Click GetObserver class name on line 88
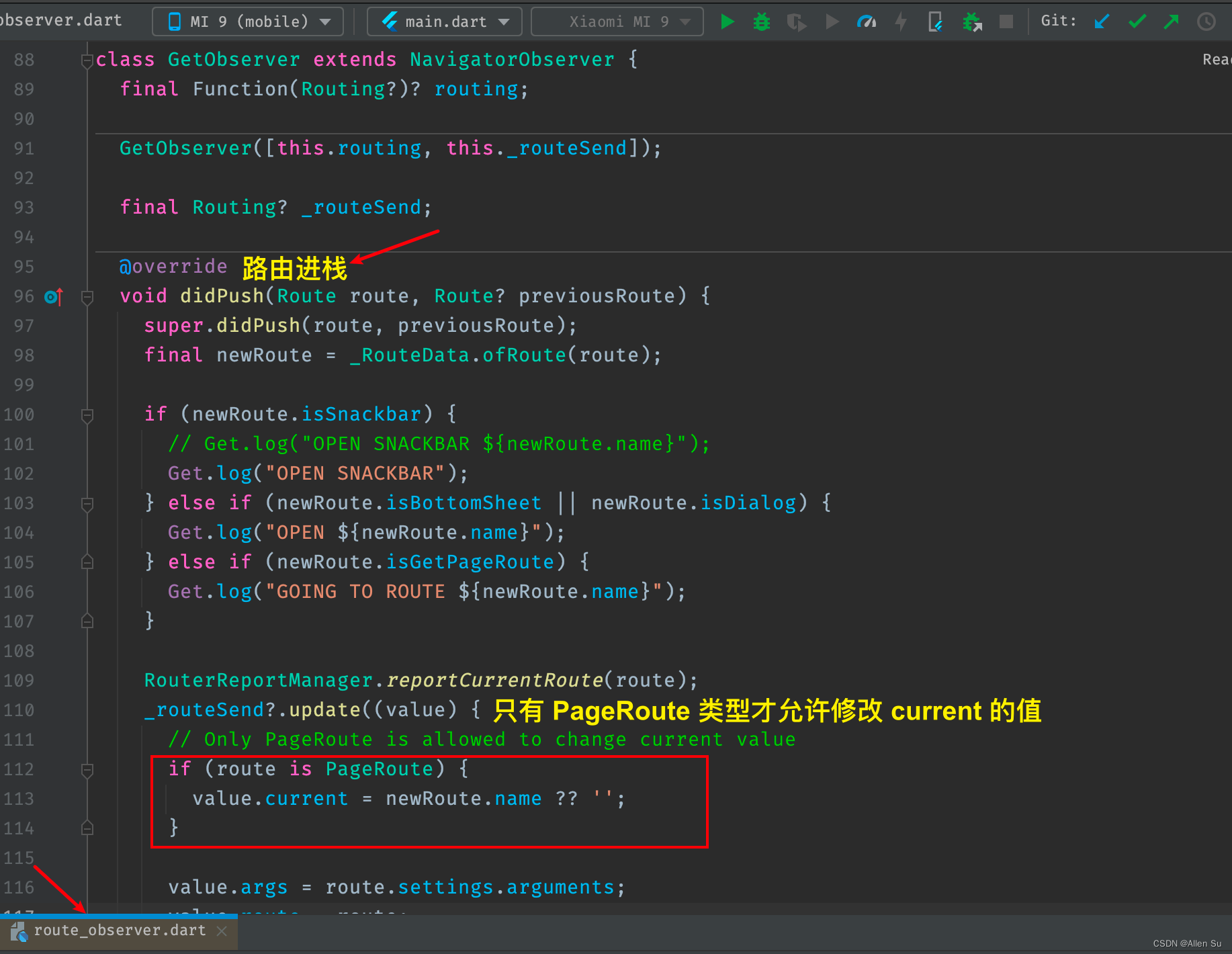1232x954 pixels. [x=234, y=60]
